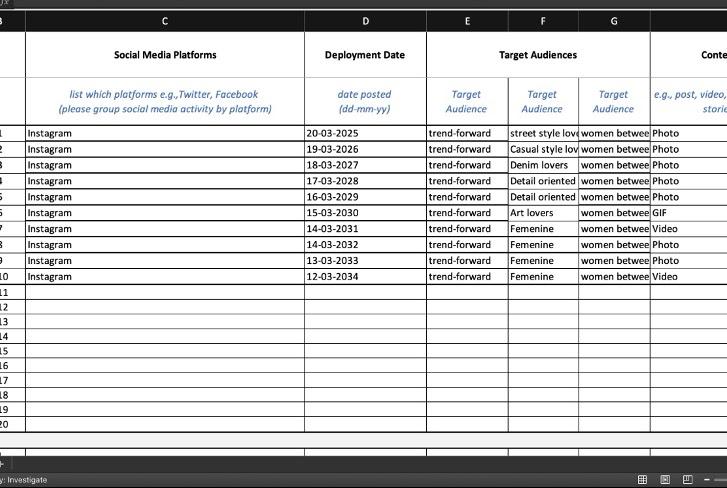Click the date cell 13-03-2033
727x488 pixels.
click(365, 260)
